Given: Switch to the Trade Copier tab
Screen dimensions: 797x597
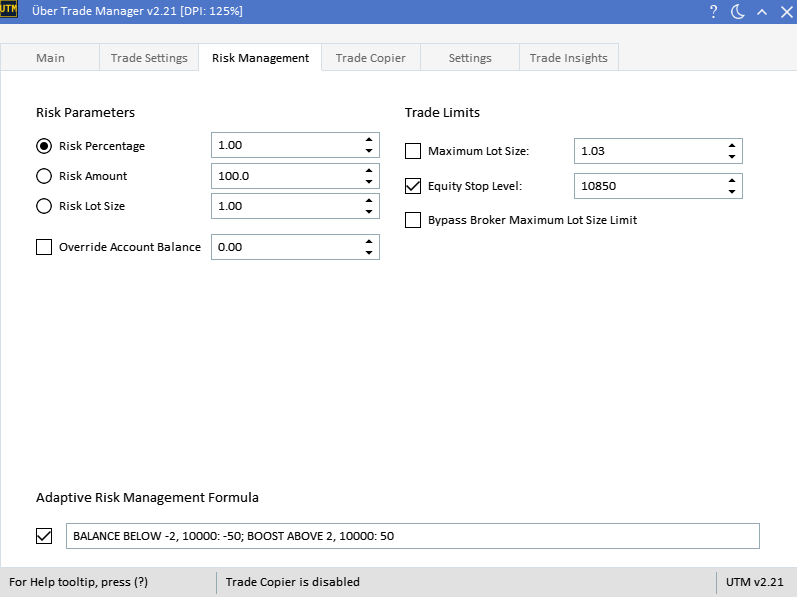Looking at the screenshot, I should tap(370, 58).
